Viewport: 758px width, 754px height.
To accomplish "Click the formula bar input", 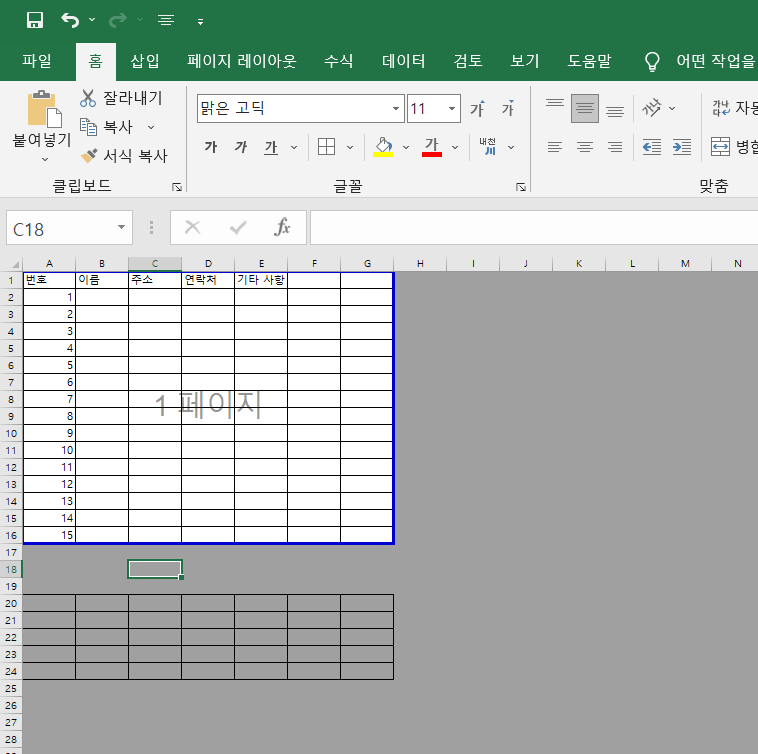I will pyautogui.click(x=534, y=228).
